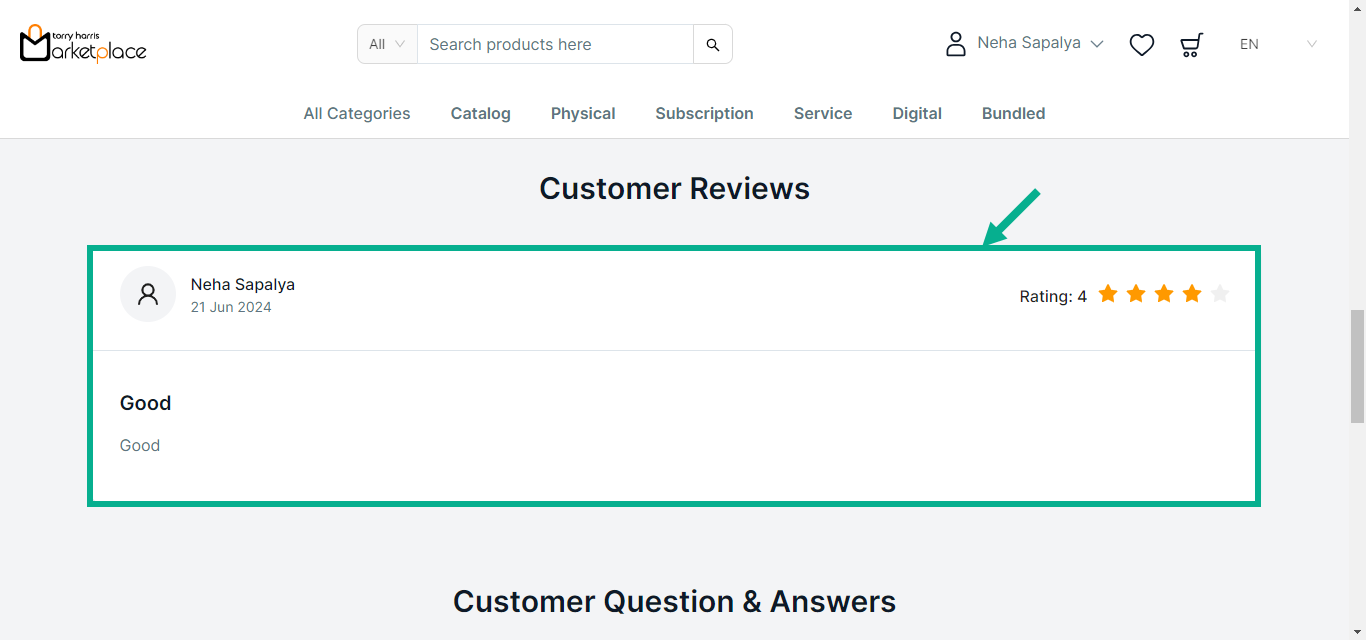The width and height of the screenshot is (1366, 640).
Task: Click the first rating star
Action: [x=1108, y=294]
